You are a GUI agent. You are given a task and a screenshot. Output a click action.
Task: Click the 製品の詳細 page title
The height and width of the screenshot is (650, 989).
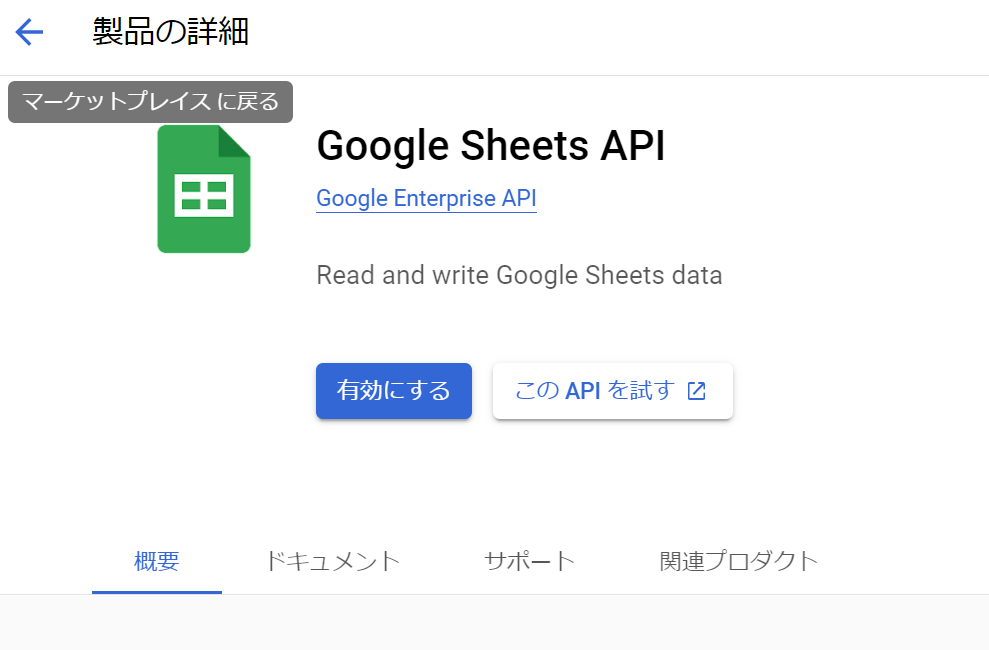coord(170,32)
